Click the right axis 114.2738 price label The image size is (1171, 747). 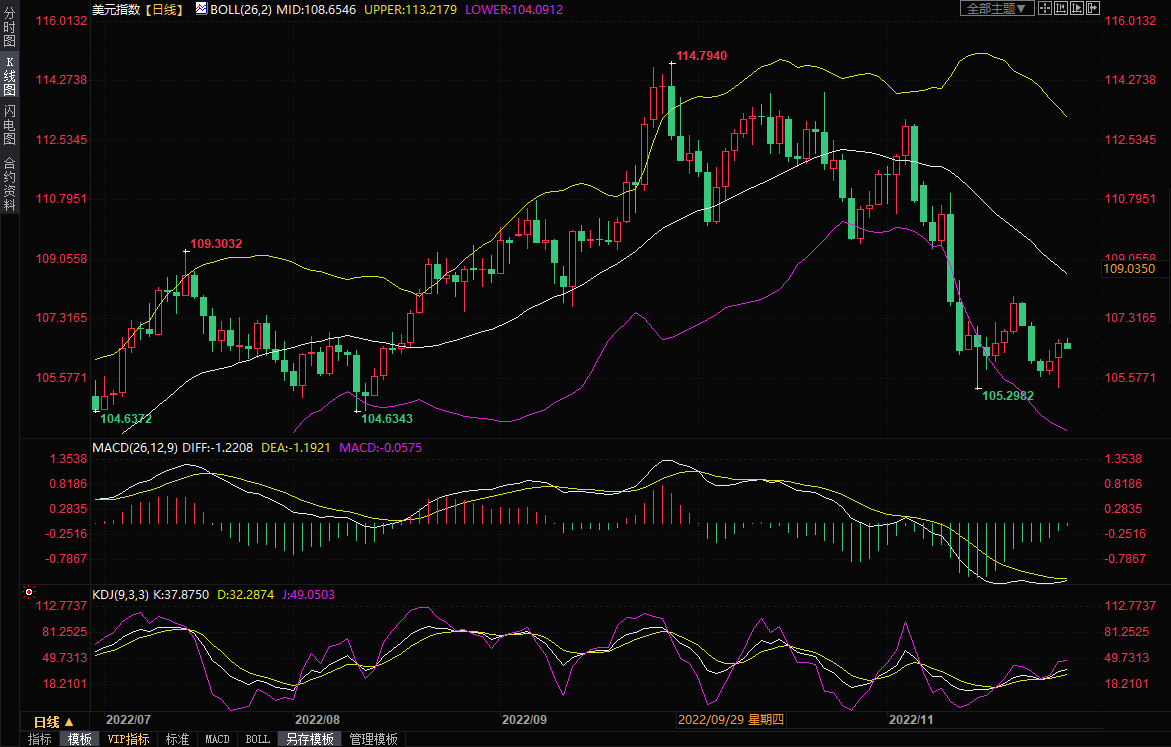[x=1130, y=79]
